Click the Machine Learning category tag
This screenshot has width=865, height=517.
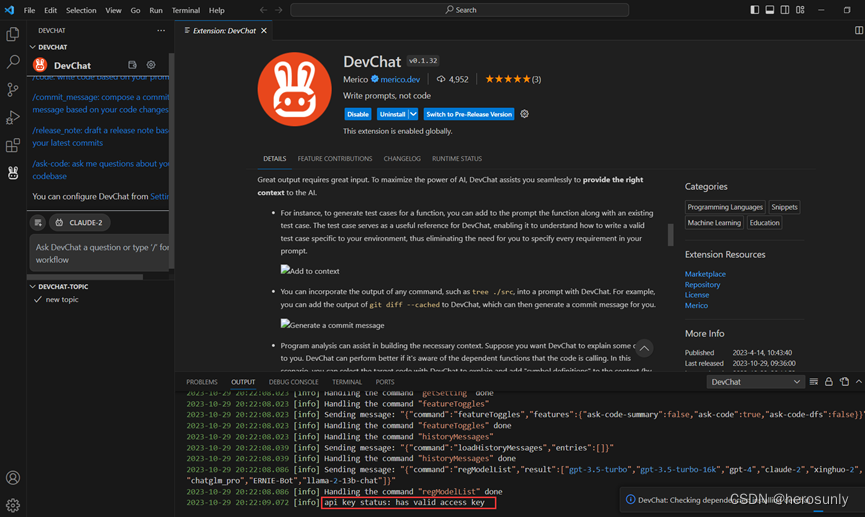click(x=714, y=223)
